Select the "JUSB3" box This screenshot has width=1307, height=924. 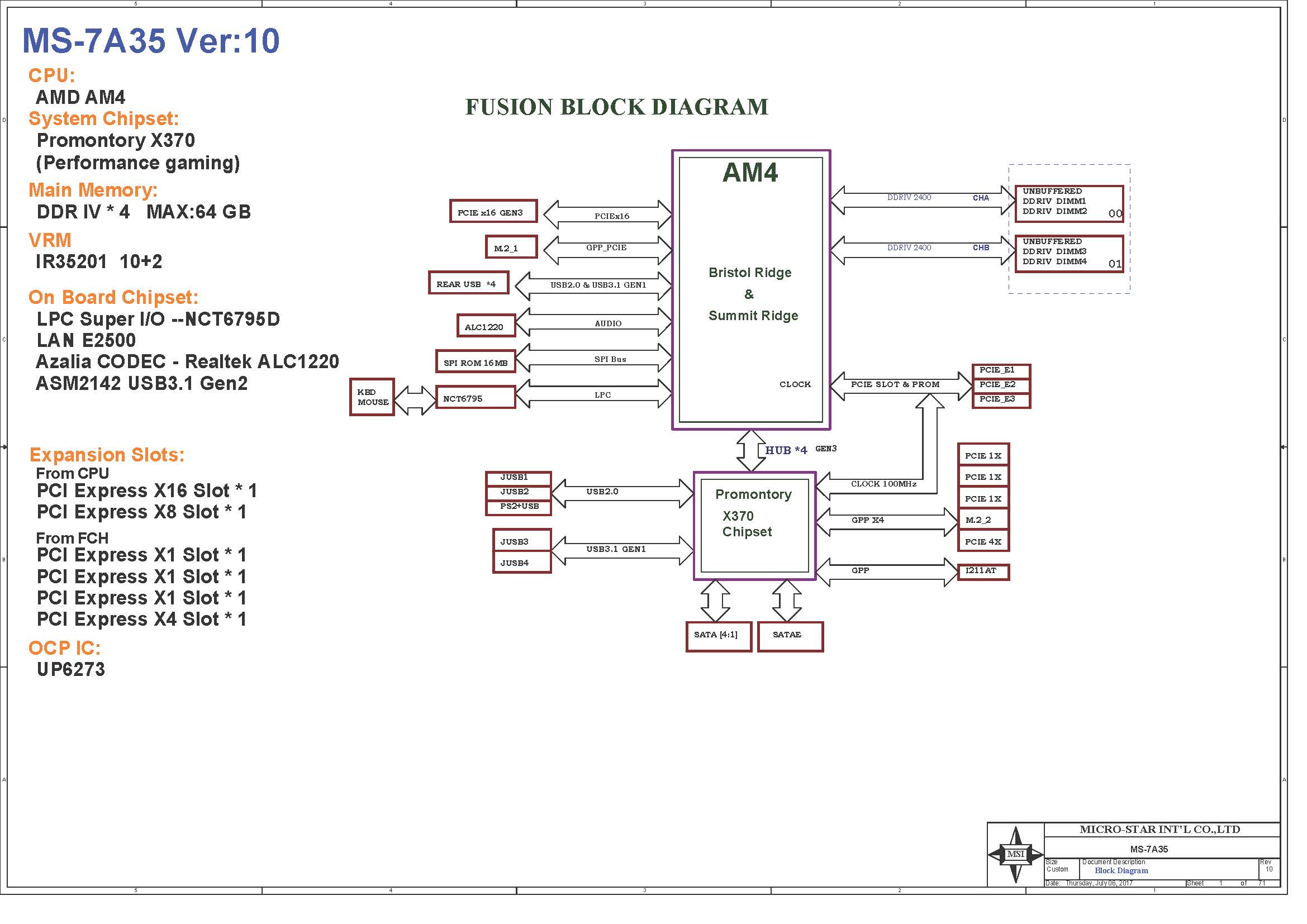(x=522, y=541)
